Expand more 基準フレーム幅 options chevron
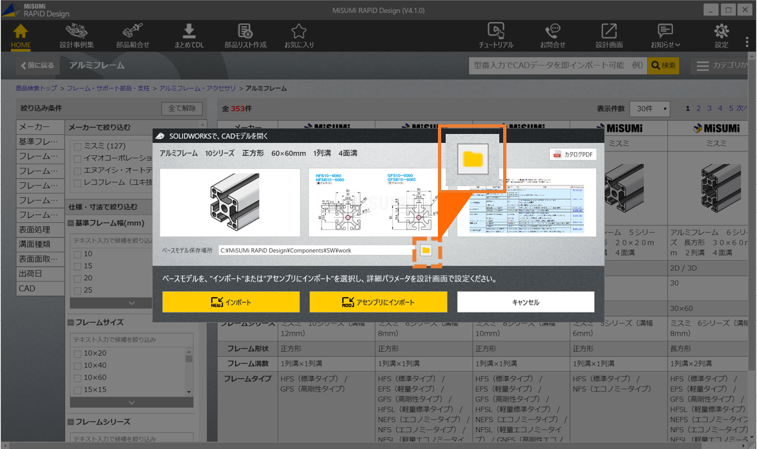The image size is (757, 449). (x=132, y=303)
